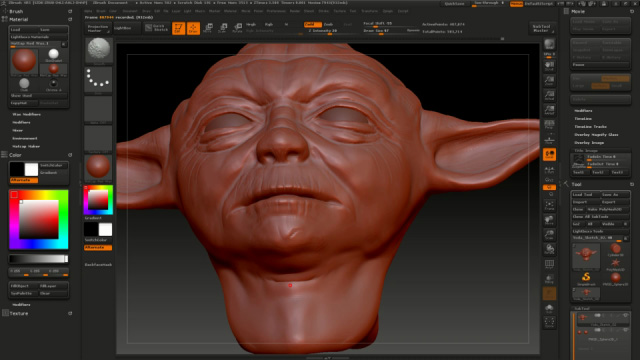Toggle the Floor grid icon
Screen dimensions: 640x360
549,140
